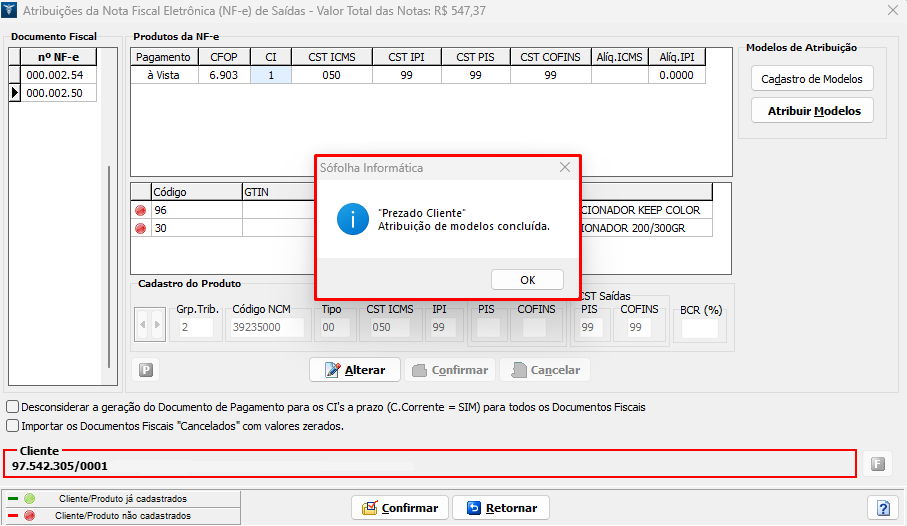Toggle Importar Documentos Fiscais Cancelados checkbox
Viewport: 907px width, 526px height.
[x=12, y=425]
